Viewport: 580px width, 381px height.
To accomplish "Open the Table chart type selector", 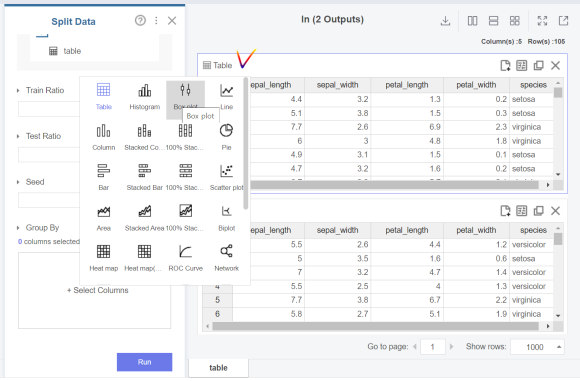I will [218, 65].
